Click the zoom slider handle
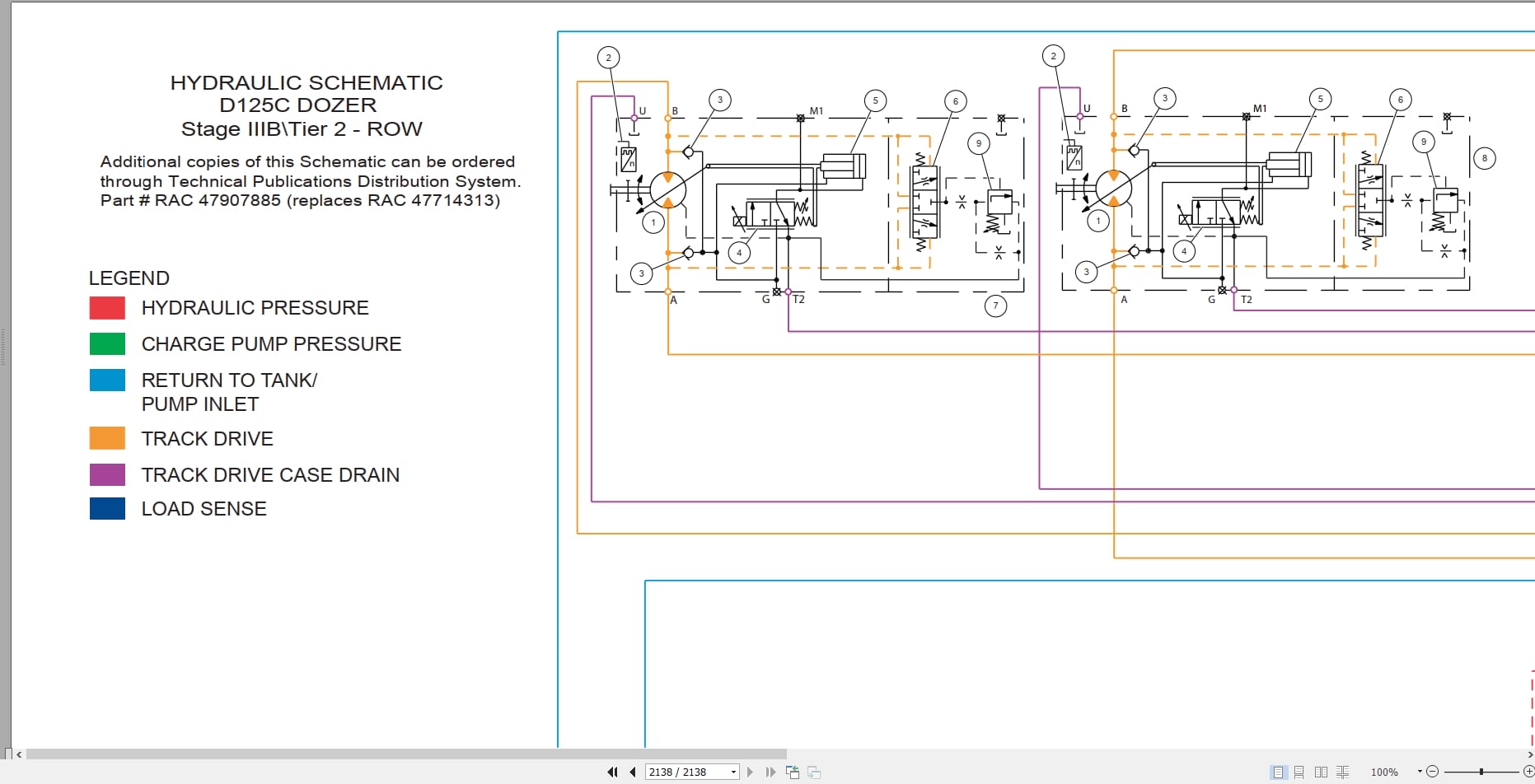The width and height of the screenshot is (1535, 784). click(x=1481, y=772)
